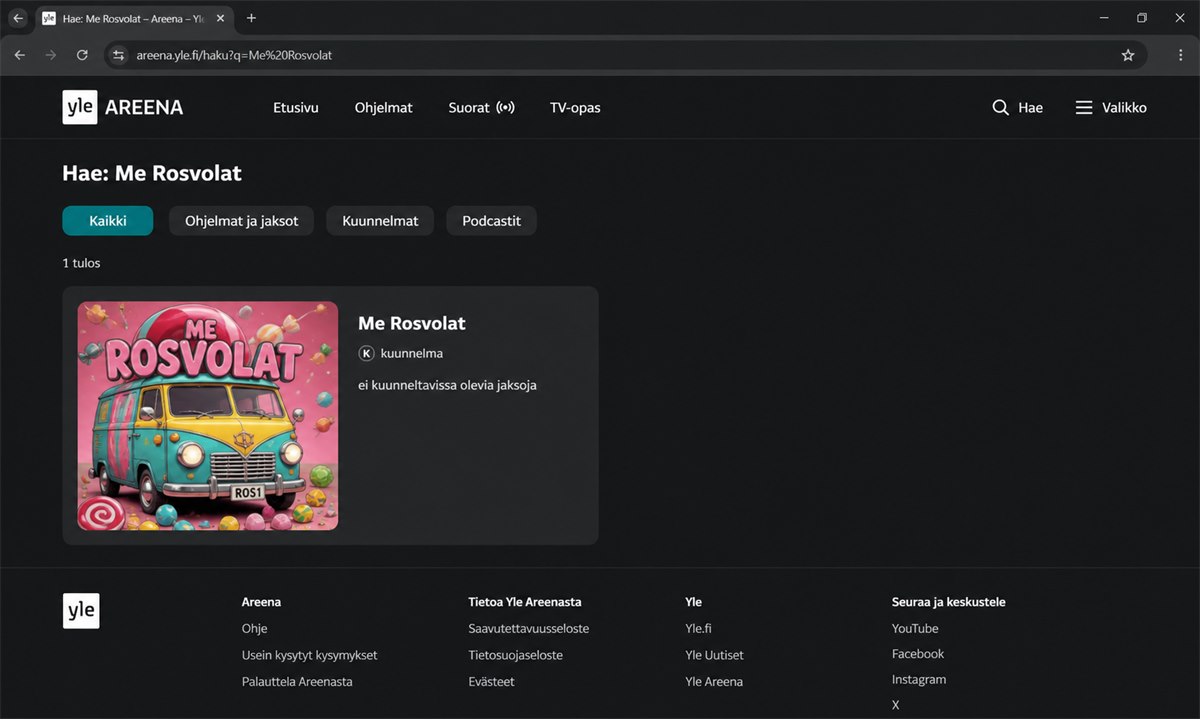Open X footer link

click(x=896, y=705)
